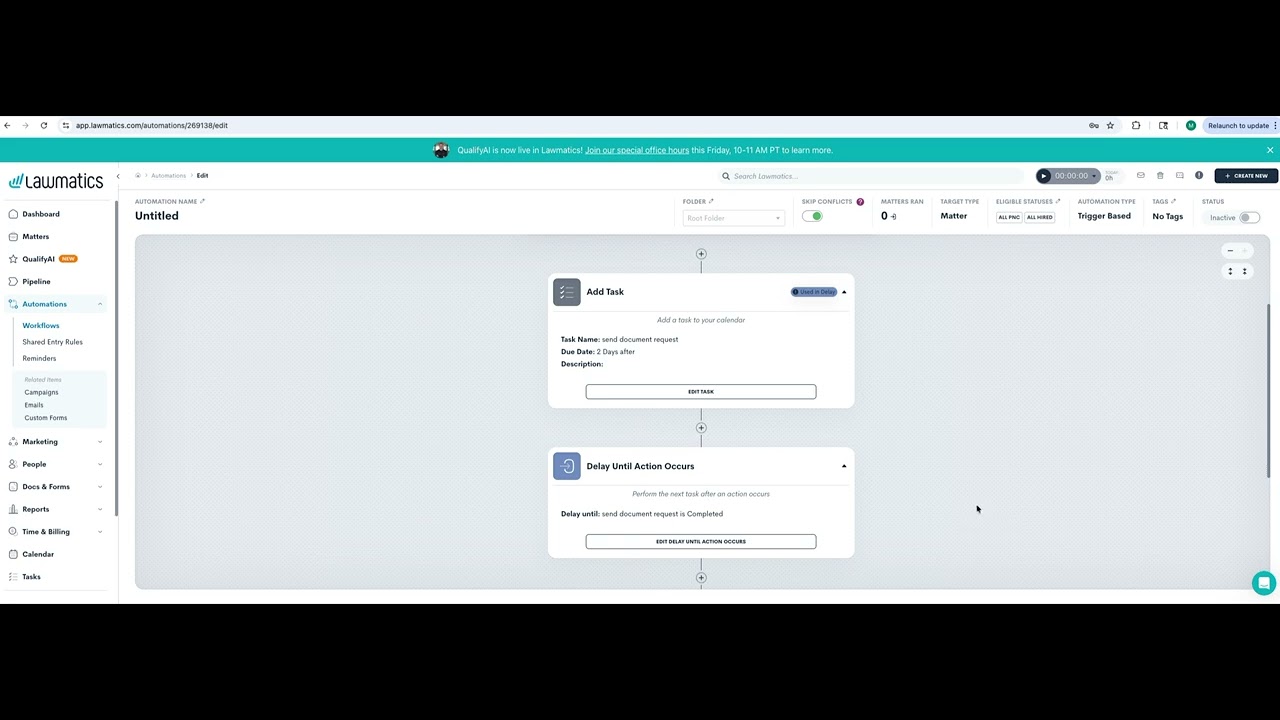The image size is (1280, 720).
Task: Click the home breadcrumb icon
Action: [138, 176]
